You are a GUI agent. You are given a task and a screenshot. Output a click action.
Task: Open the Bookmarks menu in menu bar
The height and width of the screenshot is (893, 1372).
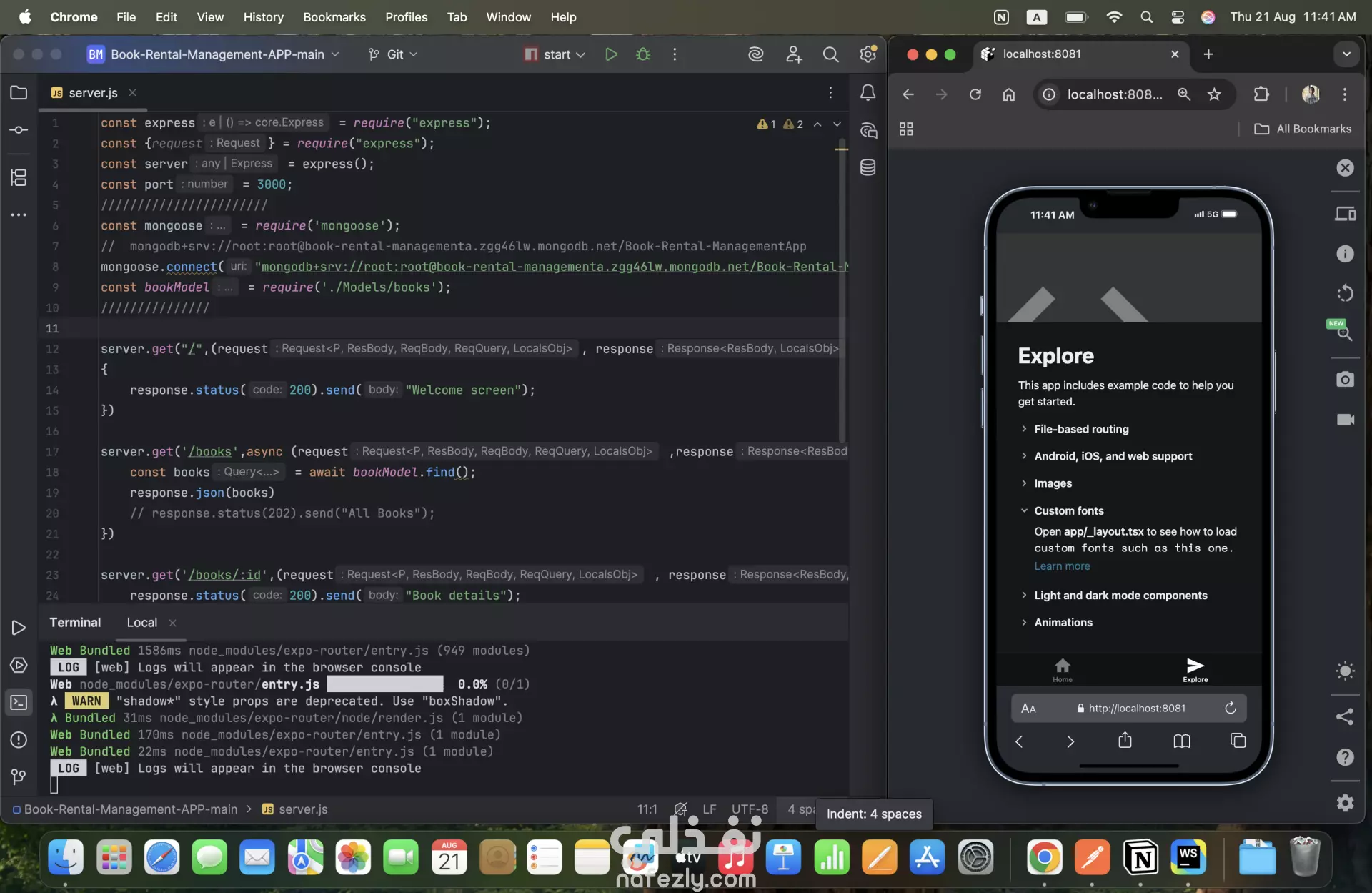point(334,16)
